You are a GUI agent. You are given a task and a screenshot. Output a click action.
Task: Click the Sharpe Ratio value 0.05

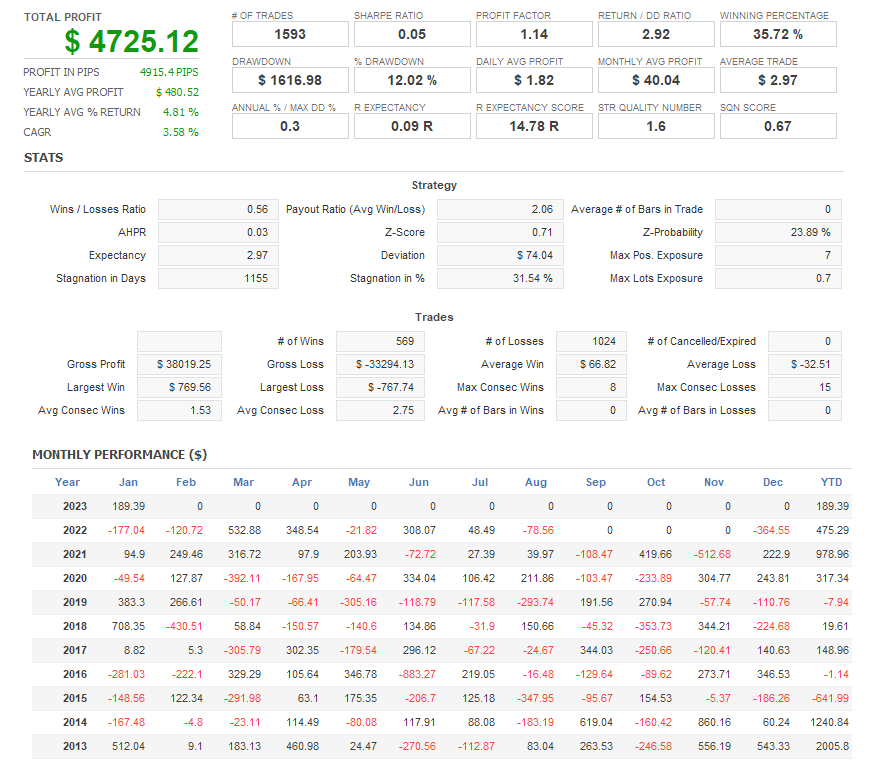412,34
